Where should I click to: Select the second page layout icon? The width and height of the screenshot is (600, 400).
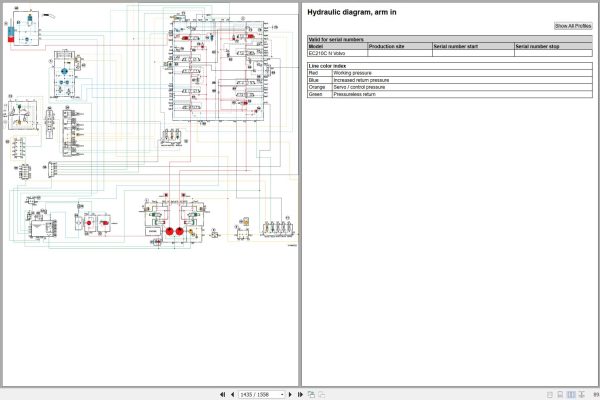[x=560, y=394]
